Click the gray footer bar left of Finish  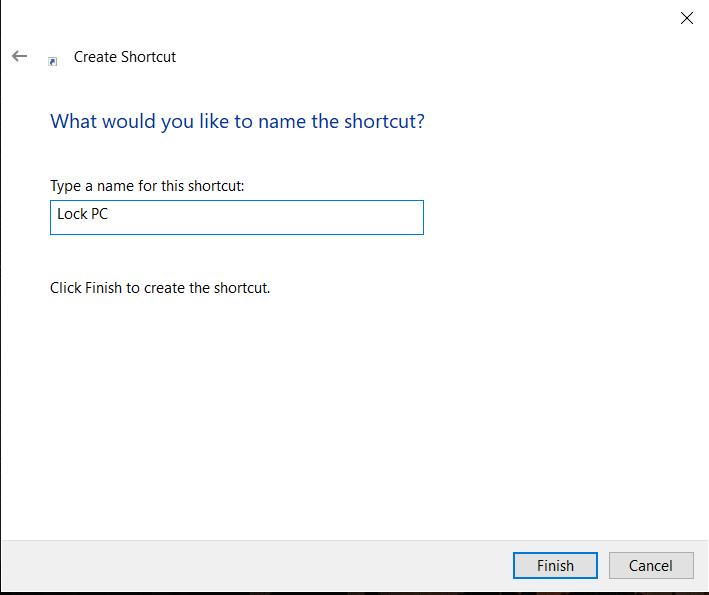(250, 566)
